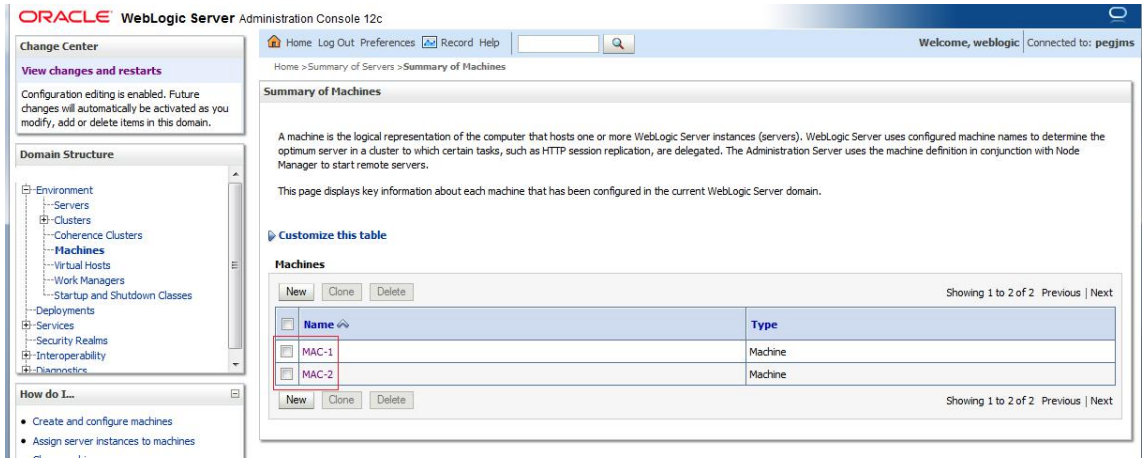This screenshot has height=471, width=1147.
Task: Open Preferences in the toolbar
Action: coord(388,42)
